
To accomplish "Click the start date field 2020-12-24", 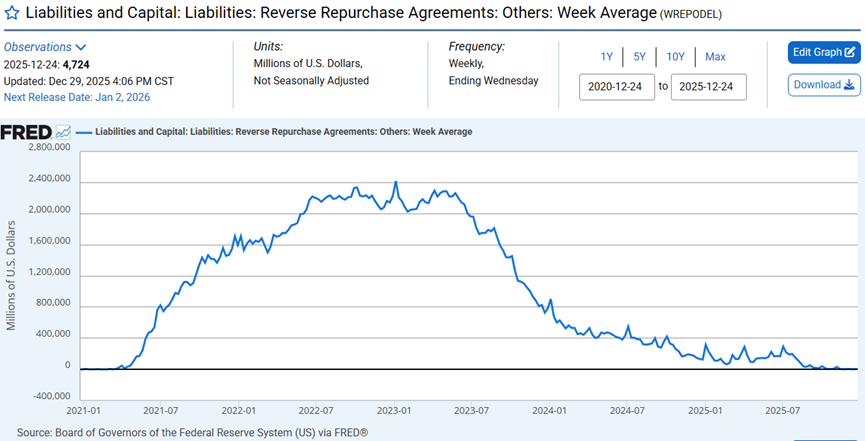I will [x=616, y=87].
